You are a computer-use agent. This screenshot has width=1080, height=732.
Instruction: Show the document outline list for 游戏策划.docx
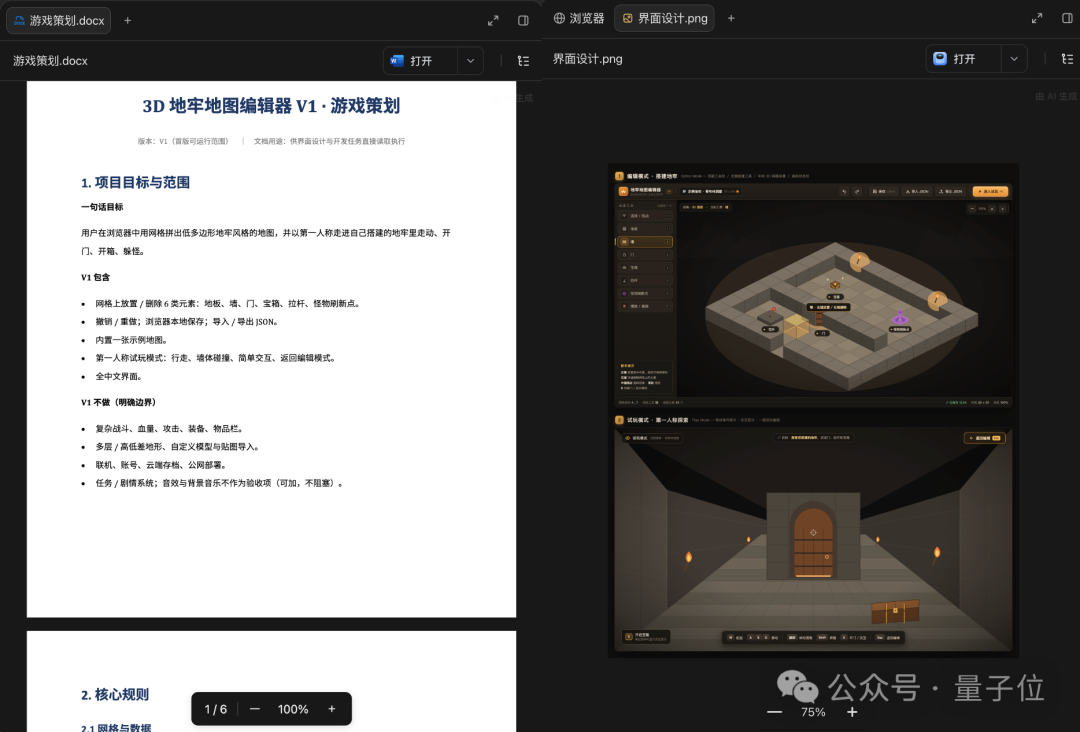pyautogui.click(x=523, y=61)
